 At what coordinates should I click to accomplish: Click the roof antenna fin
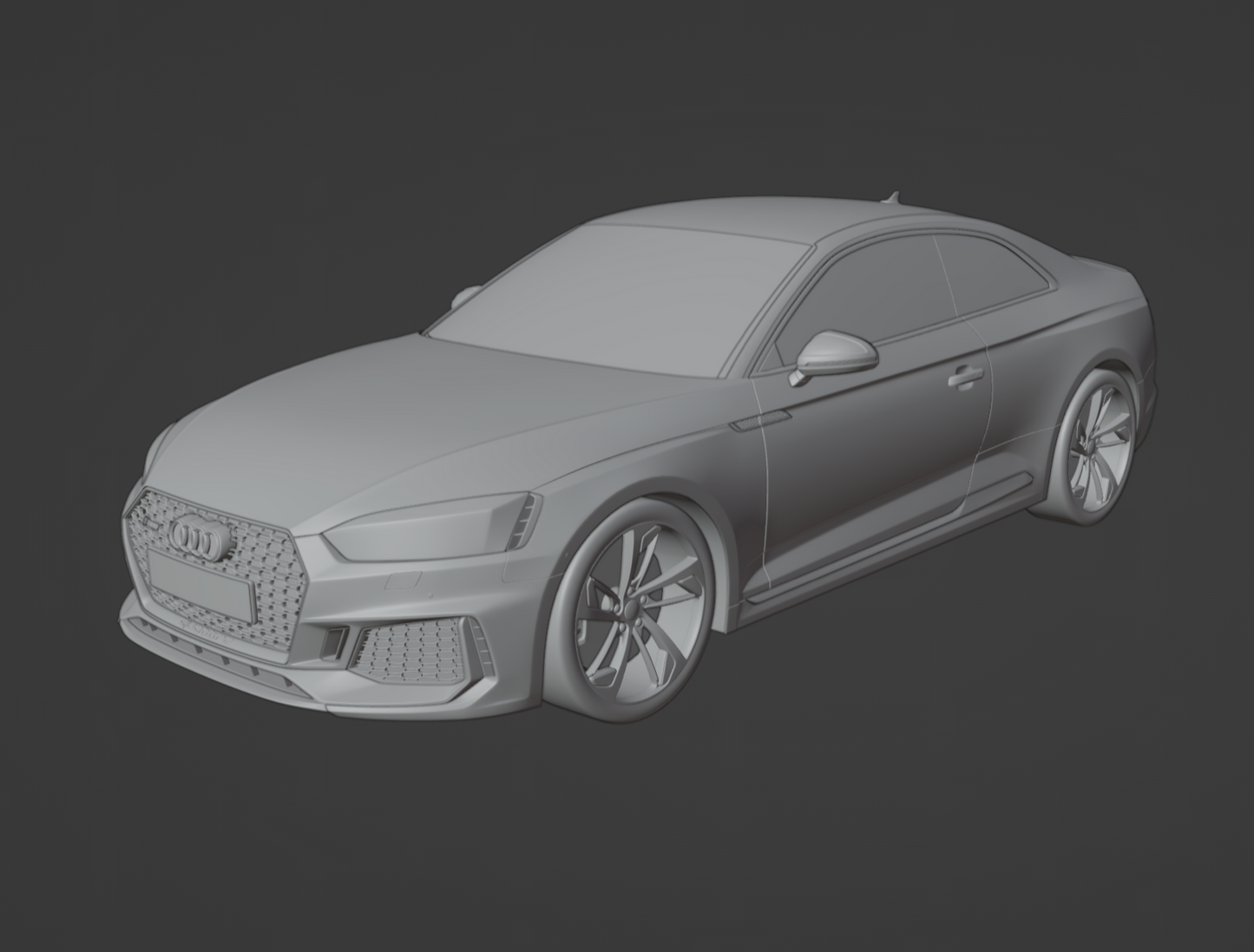[891, 196]
